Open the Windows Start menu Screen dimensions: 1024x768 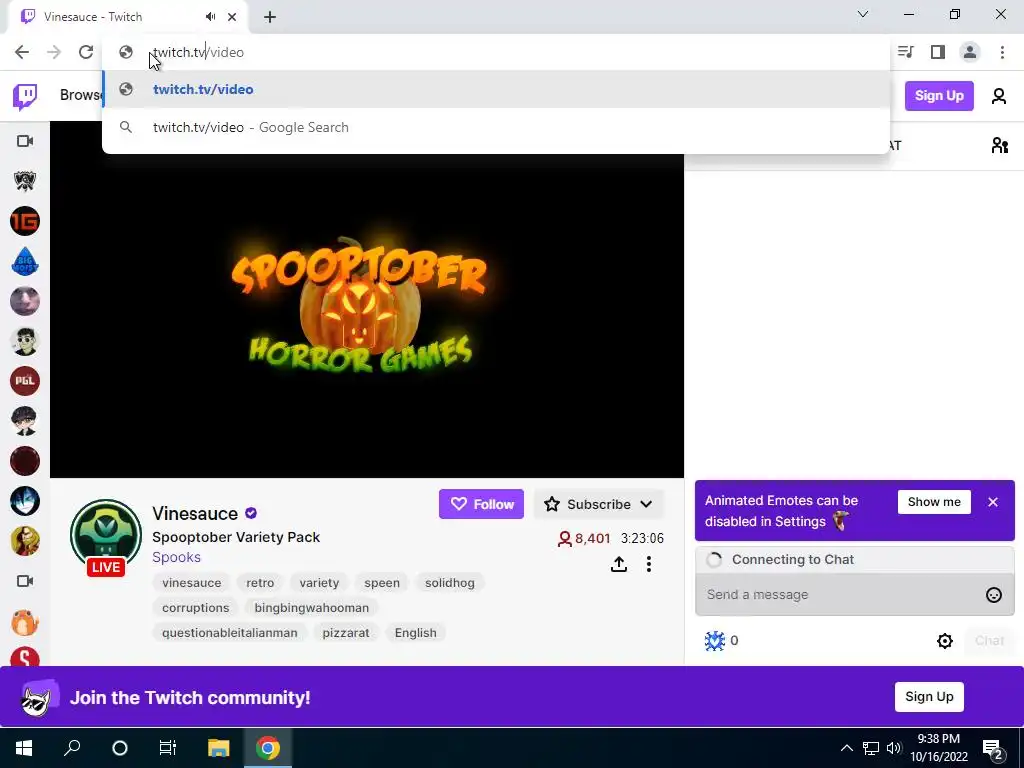(24, 748)
